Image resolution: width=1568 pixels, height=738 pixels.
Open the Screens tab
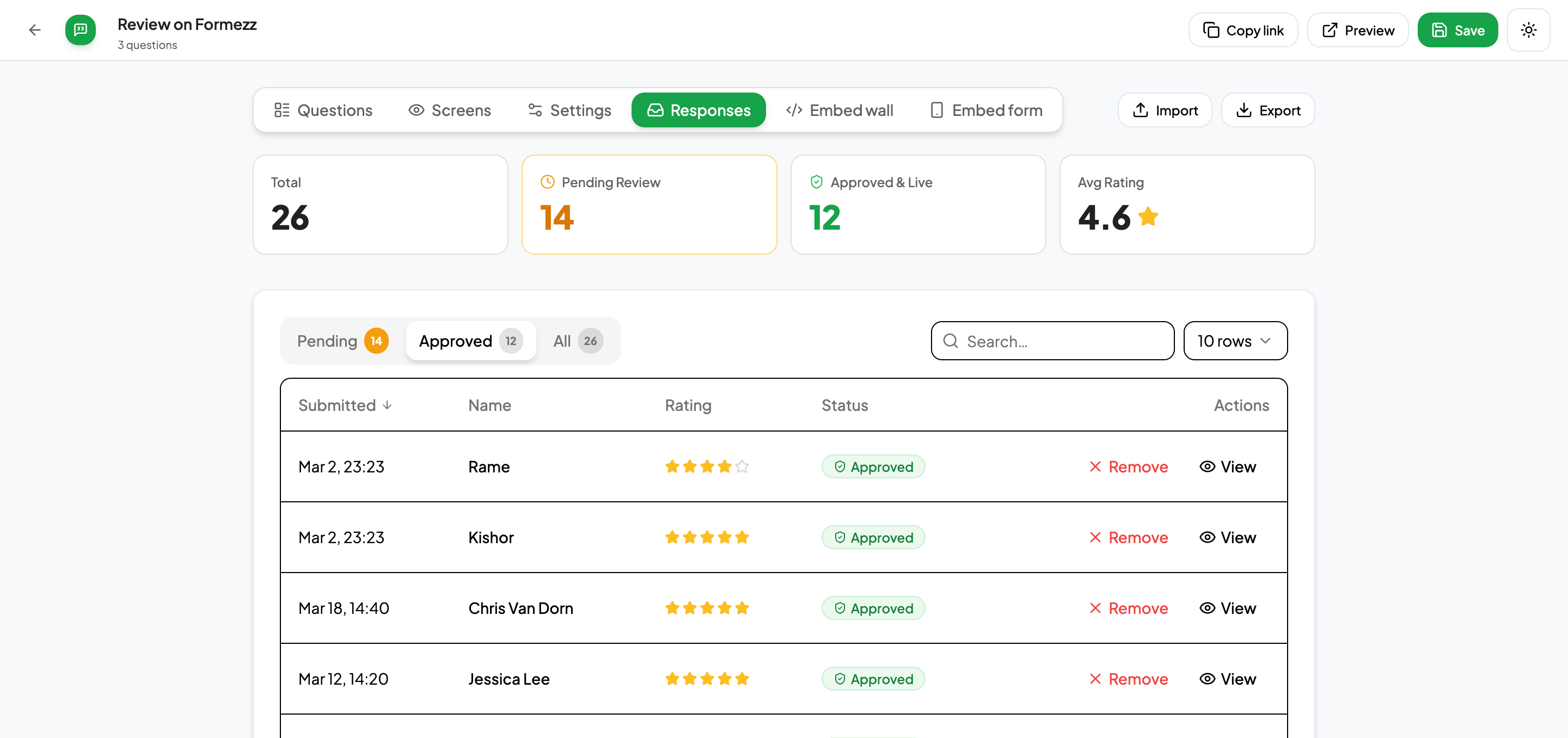point(449,110)
